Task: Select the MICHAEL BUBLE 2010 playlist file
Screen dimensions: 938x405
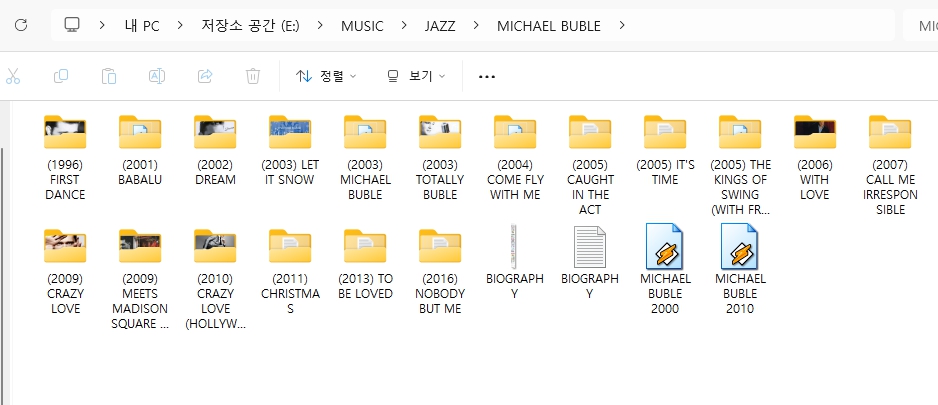Action: (740, 270)
